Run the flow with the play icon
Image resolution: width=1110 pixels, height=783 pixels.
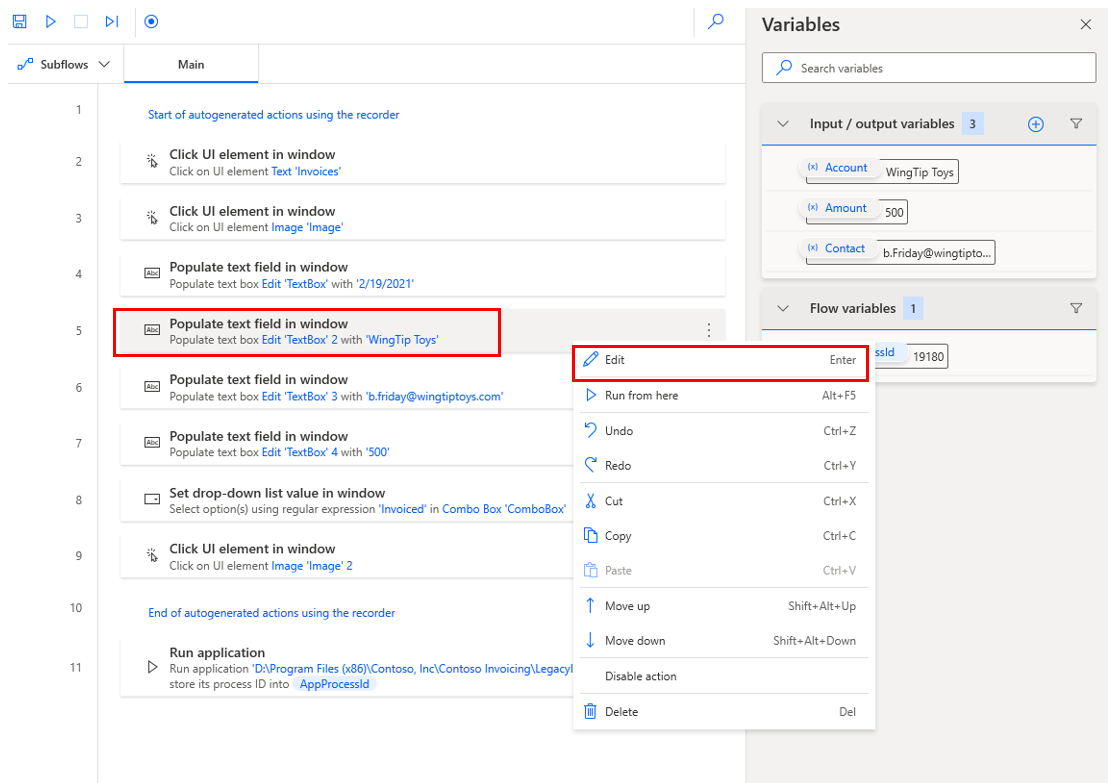coord(50,21)
